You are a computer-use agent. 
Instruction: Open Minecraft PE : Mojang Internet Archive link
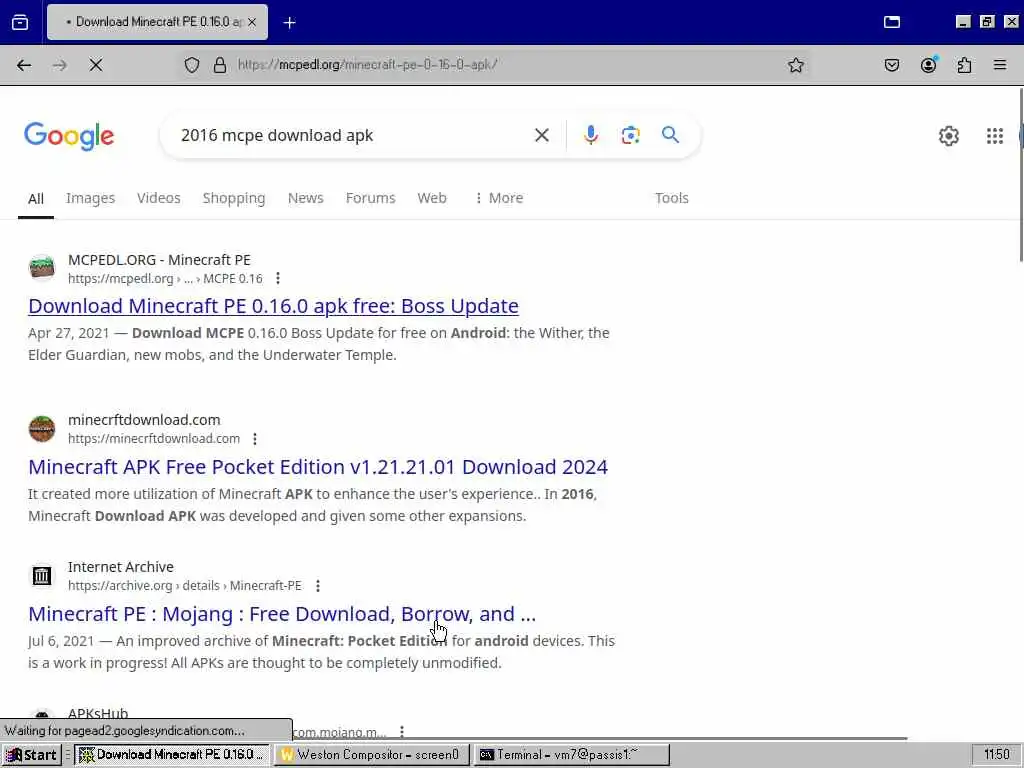[282, 614]
